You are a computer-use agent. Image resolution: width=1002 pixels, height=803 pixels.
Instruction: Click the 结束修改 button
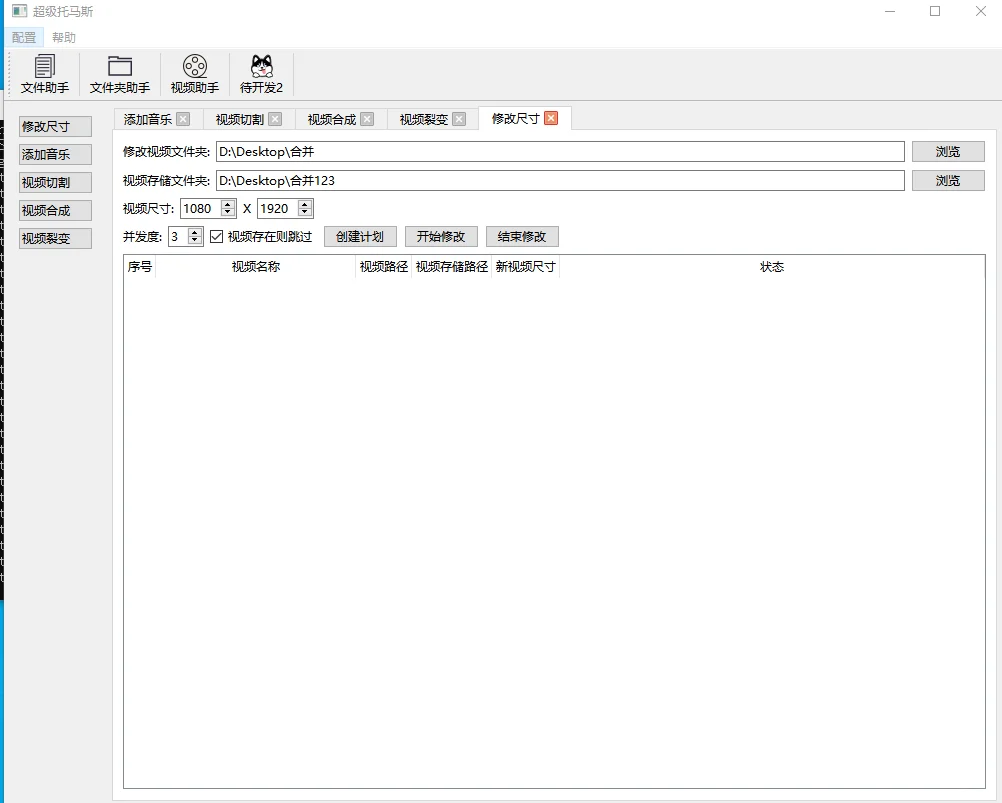coord(523,237)
